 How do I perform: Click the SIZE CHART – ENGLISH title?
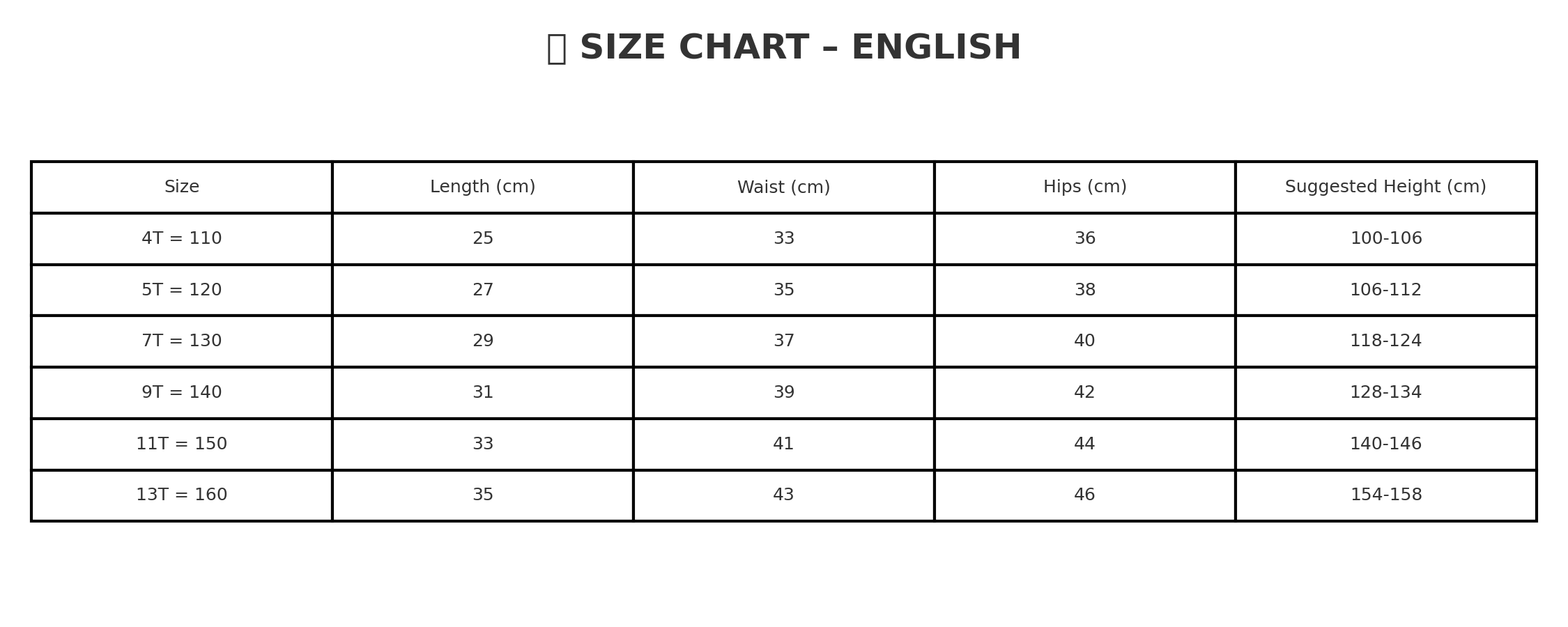(799, 48)
